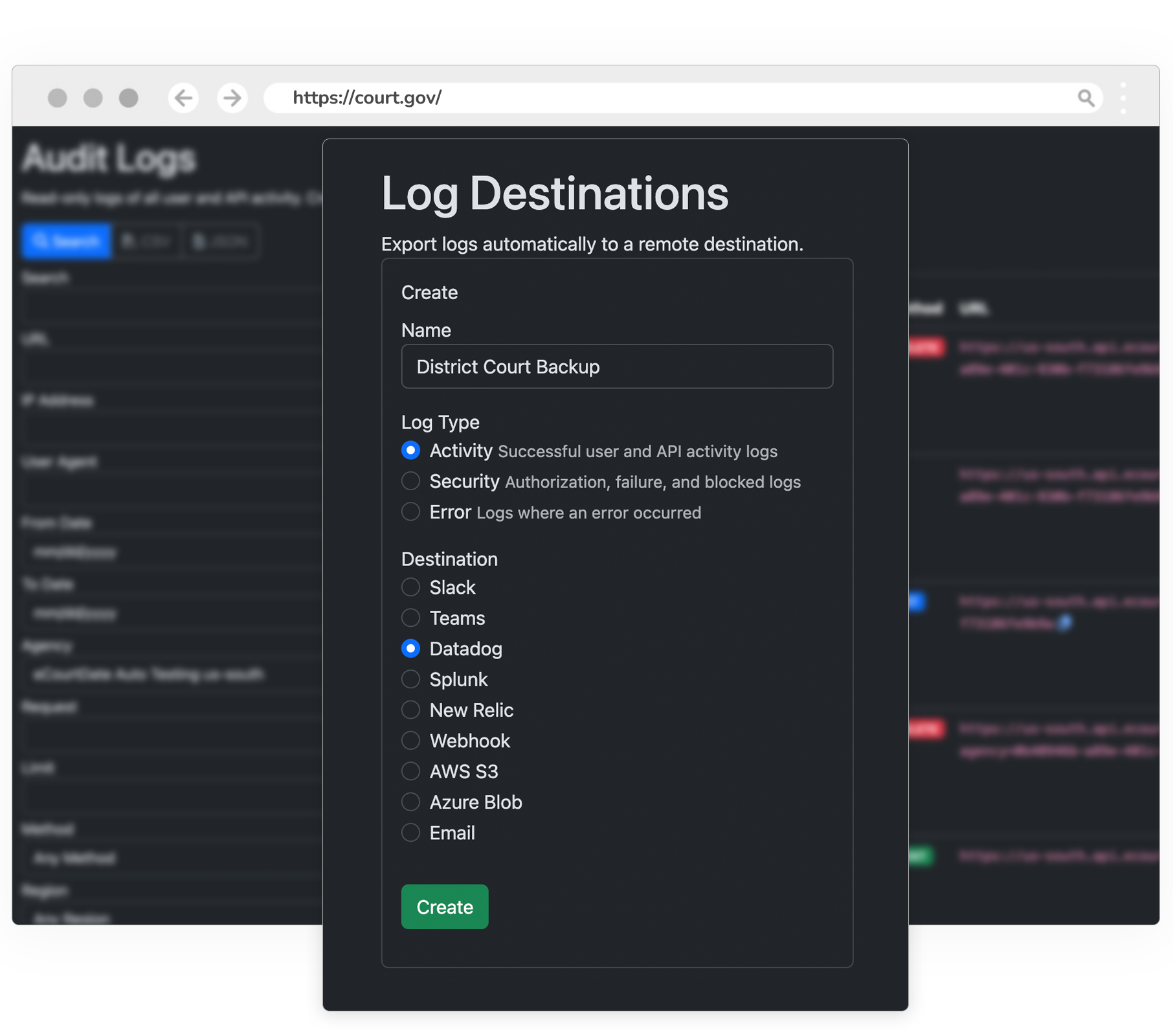This screenshot has height=1036, width=1173.
Task: Open the browser three-dot menu
Action: [1123, 98]
